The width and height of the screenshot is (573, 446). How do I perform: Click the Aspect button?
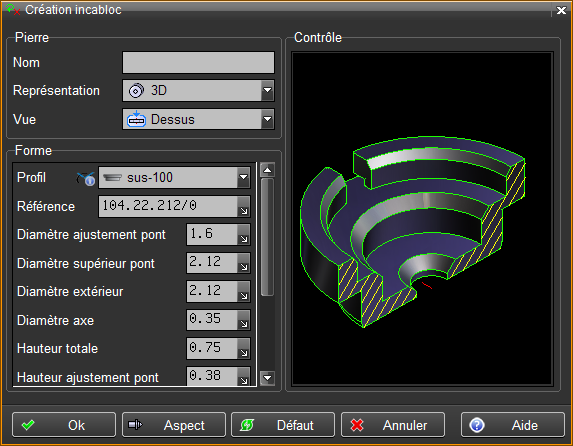[x=174, y=425]
